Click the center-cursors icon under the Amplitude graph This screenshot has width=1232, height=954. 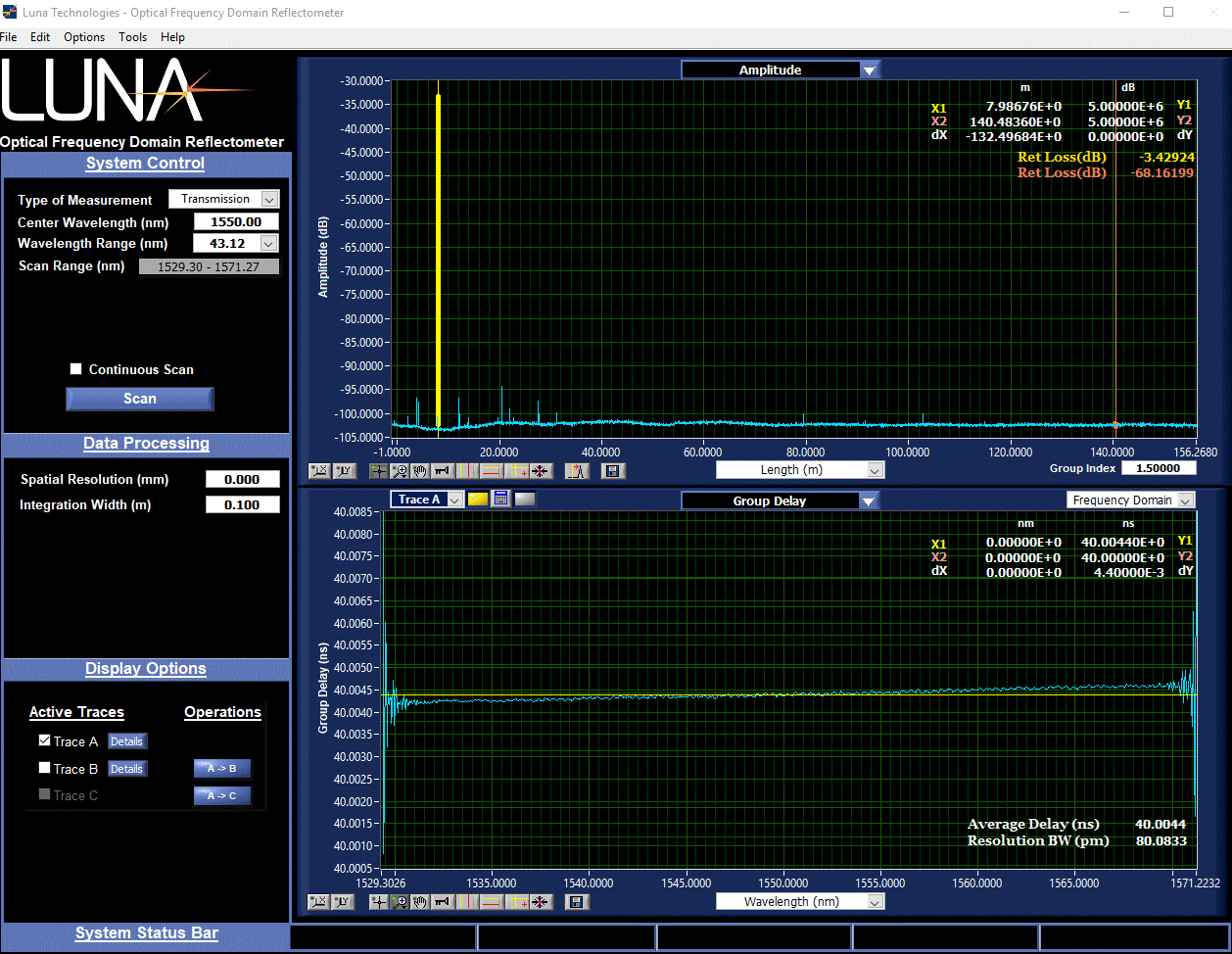click(x=541, y=471)
